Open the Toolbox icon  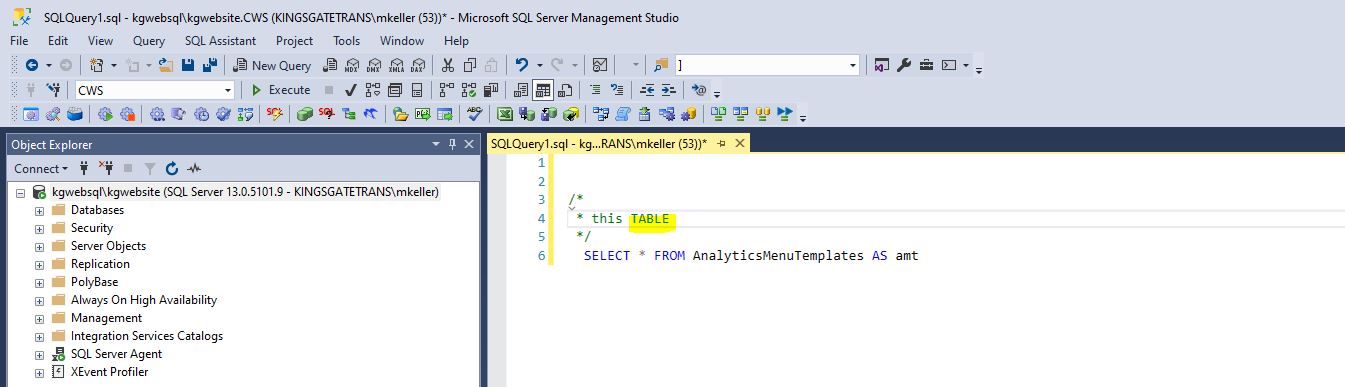pos(926,65)
